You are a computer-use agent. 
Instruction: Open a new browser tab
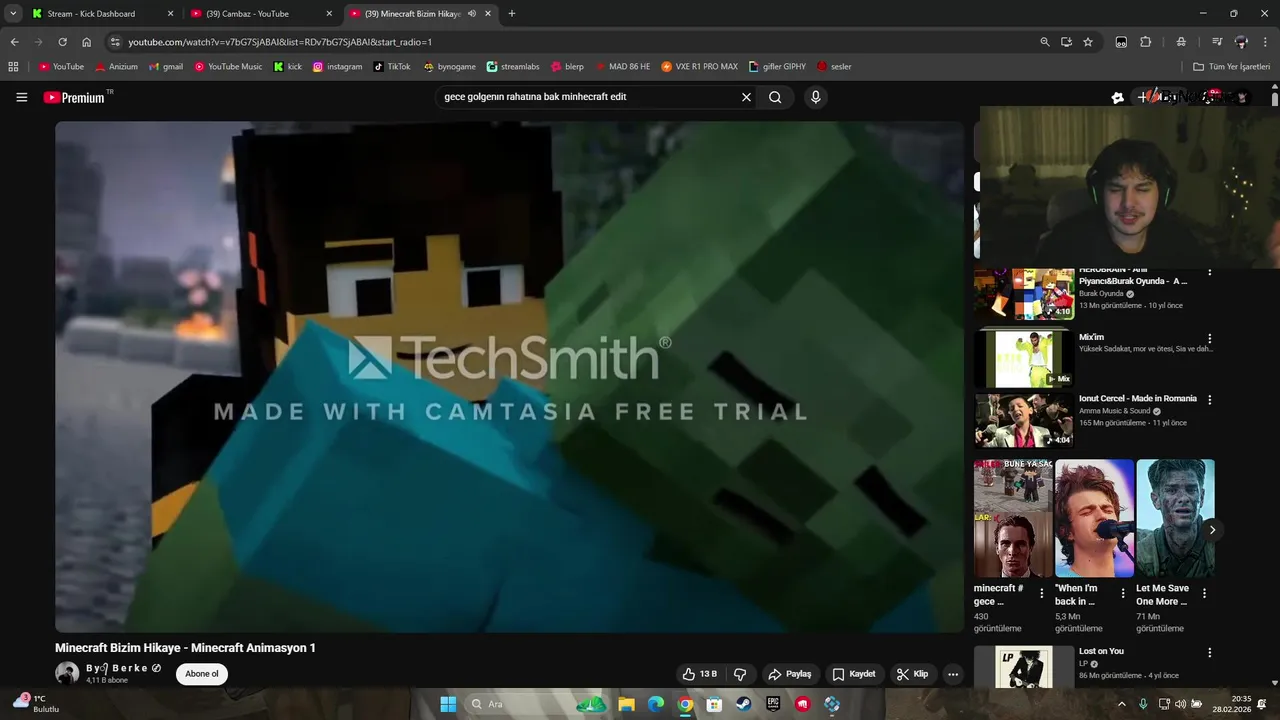tap(512, 14)
